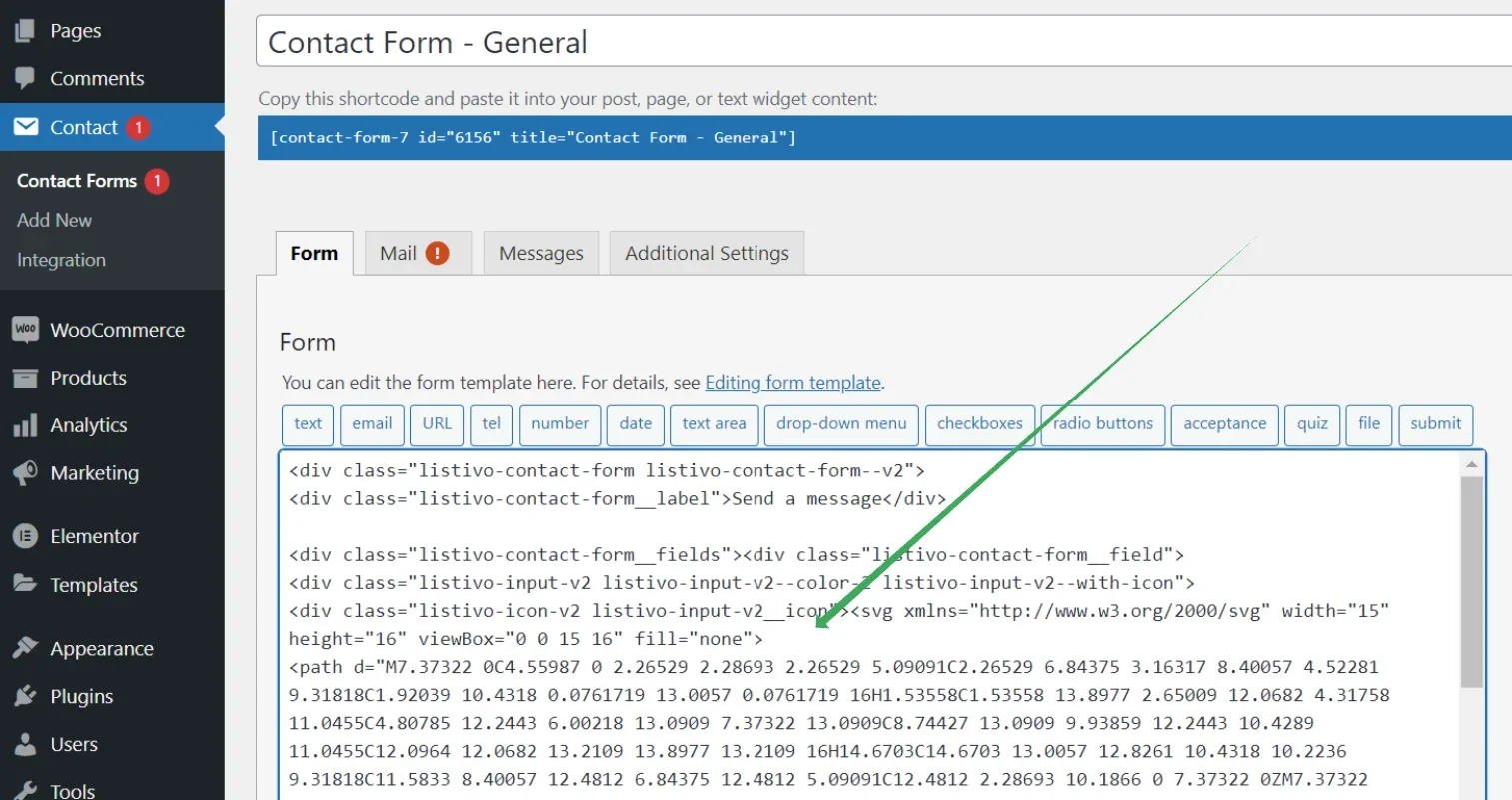Insert a text field tag
The width and height of the screenshot is (1512, 800).
(x=308, y=424)
